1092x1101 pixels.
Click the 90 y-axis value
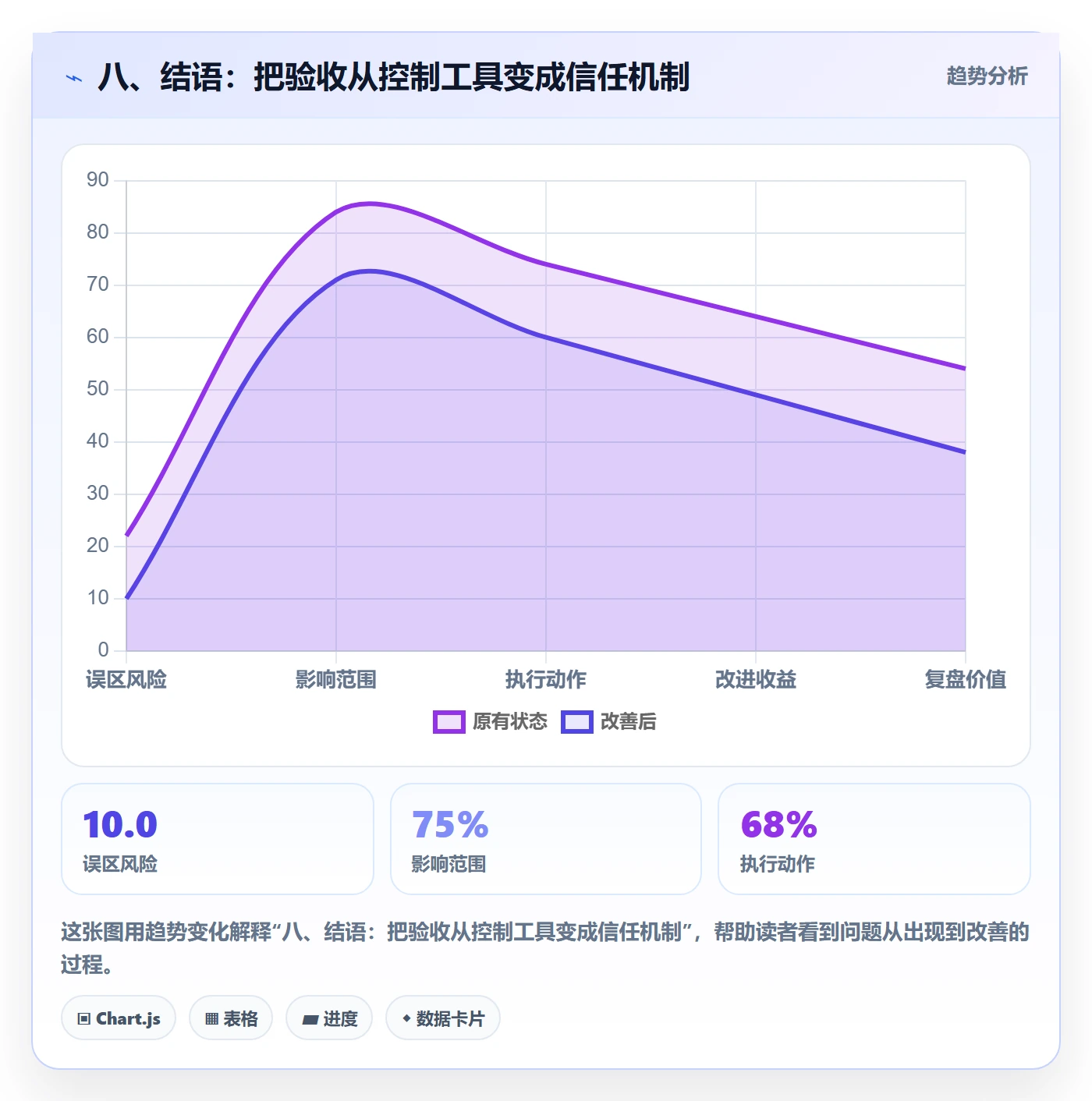97,180
